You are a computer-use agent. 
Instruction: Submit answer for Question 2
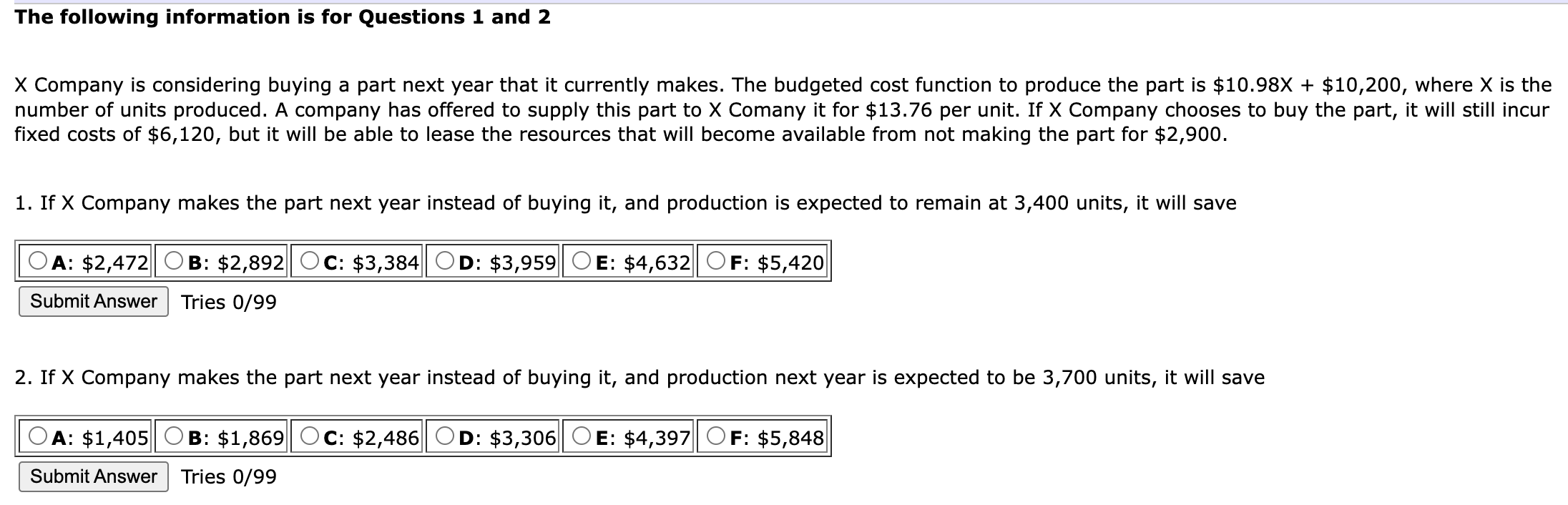pyautogui.click(x=93, y=476)
